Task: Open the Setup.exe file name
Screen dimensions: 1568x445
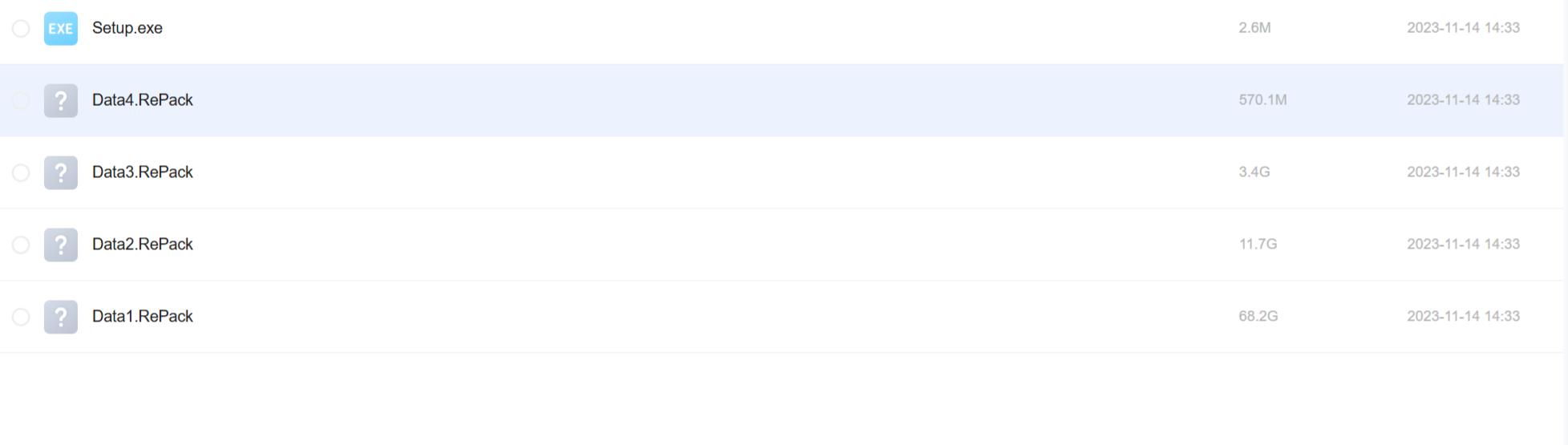Action: pos(127,28)
